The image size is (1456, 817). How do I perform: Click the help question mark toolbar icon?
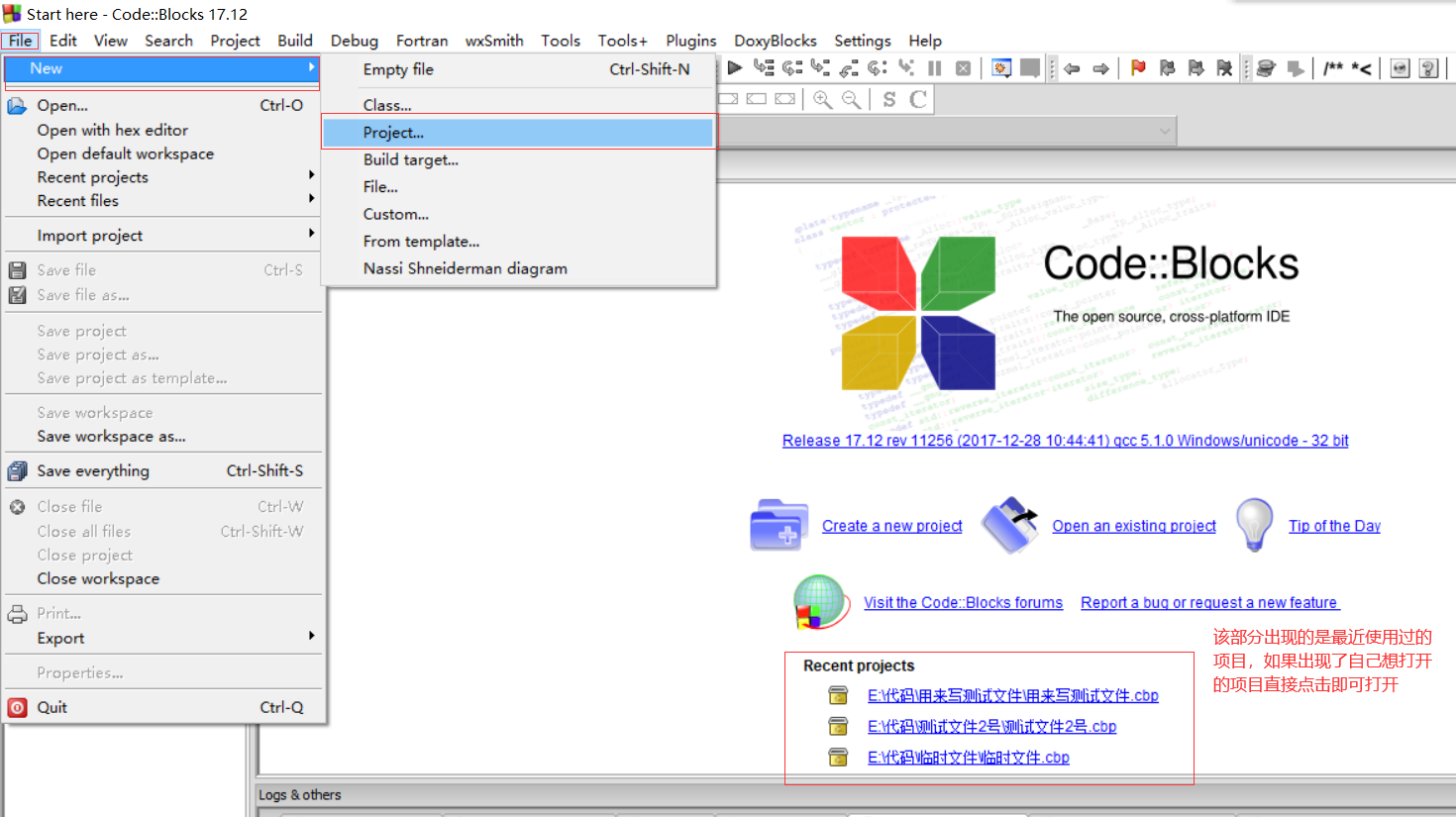click(x=1428, y=68)
